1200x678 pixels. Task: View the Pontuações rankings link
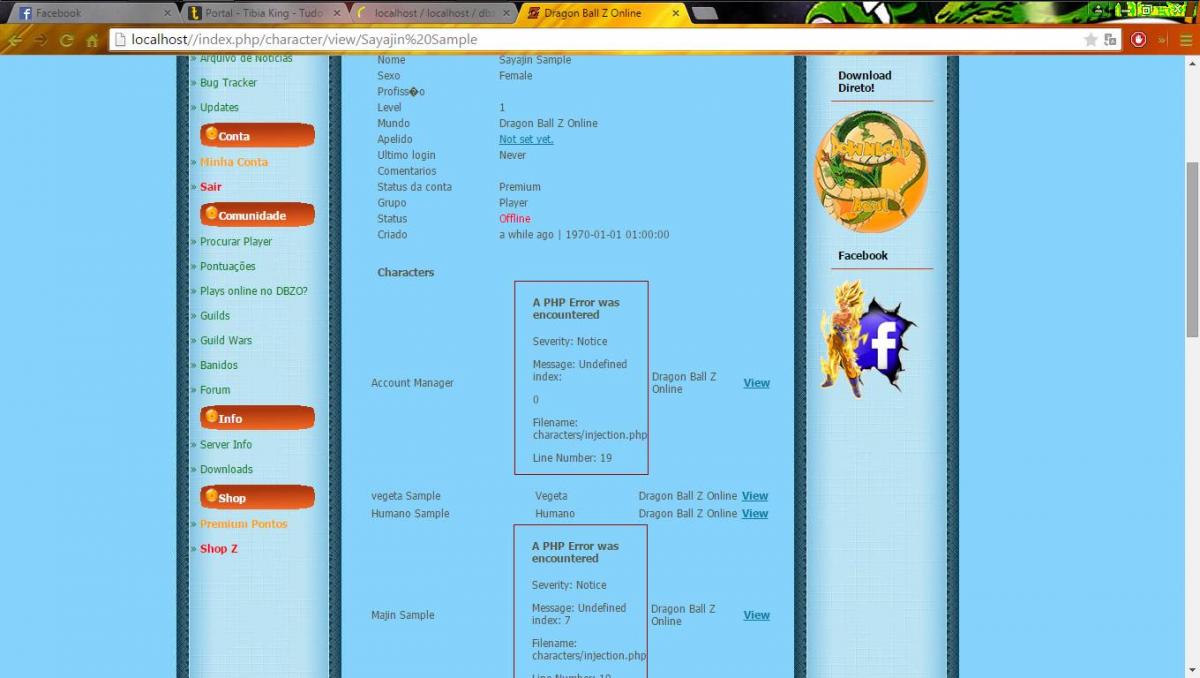pyautogui.click(x=227, y=267)
